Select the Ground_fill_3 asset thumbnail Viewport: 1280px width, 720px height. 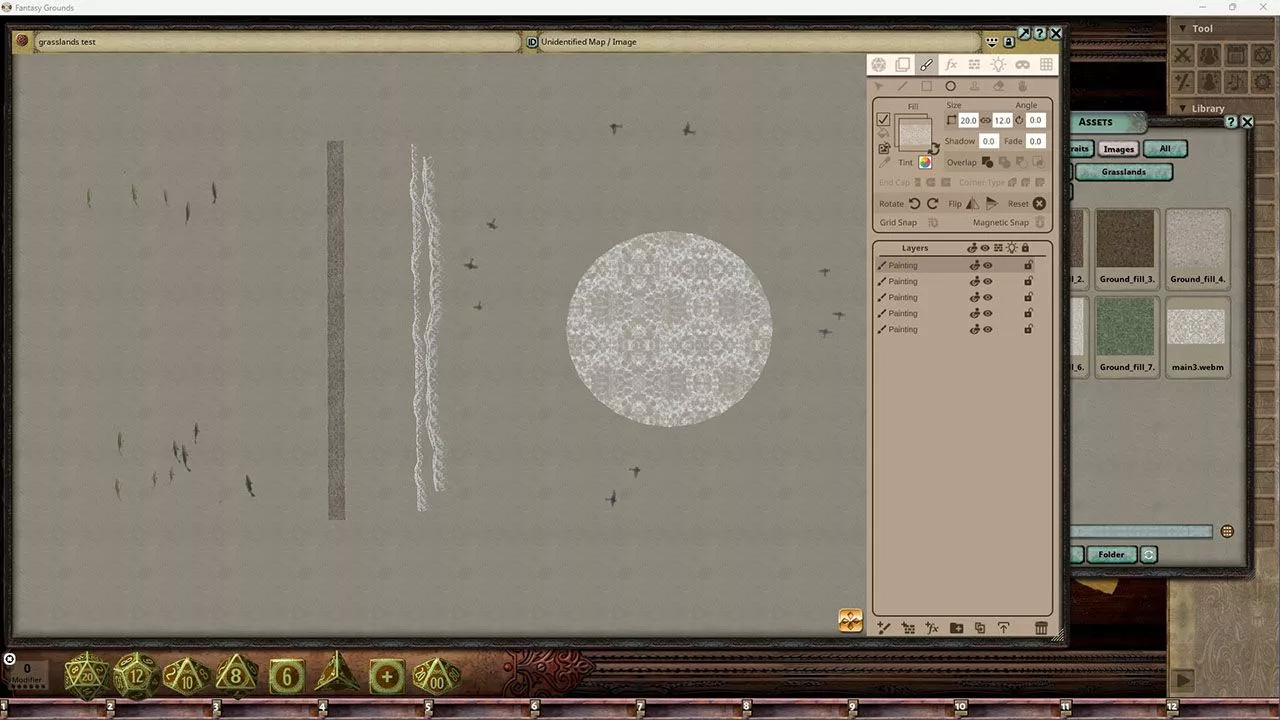(x=1127, y=240)
